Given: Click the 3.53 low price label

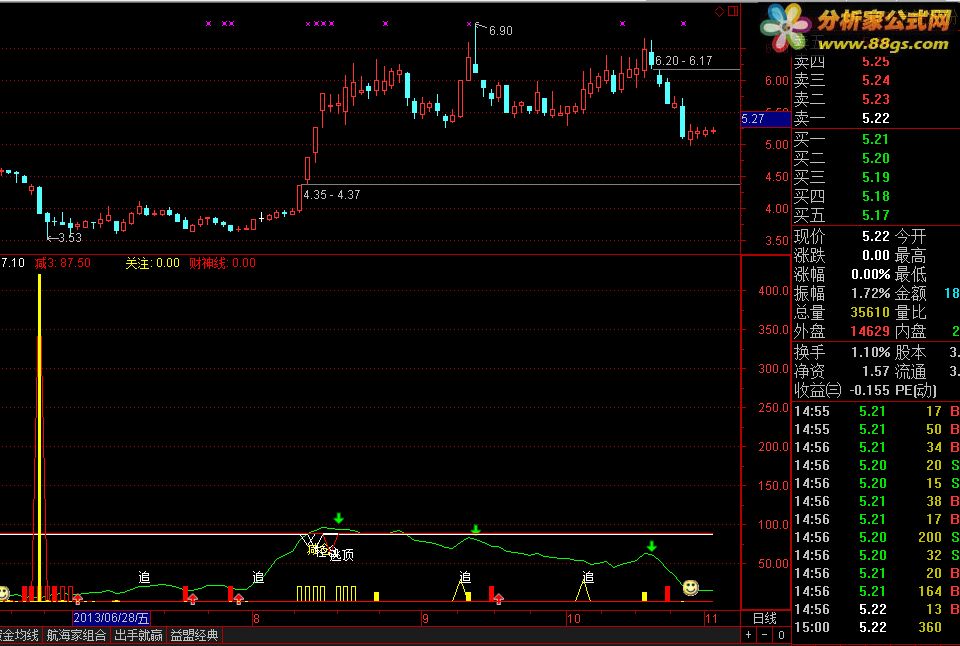Looking at the screenshot, I should click(x=69, y=238).
